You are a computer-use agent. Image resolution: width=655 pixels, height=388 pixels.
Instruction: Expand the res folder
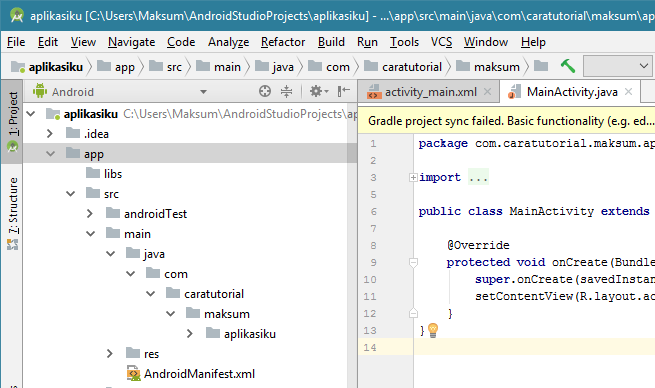point(110,353)
